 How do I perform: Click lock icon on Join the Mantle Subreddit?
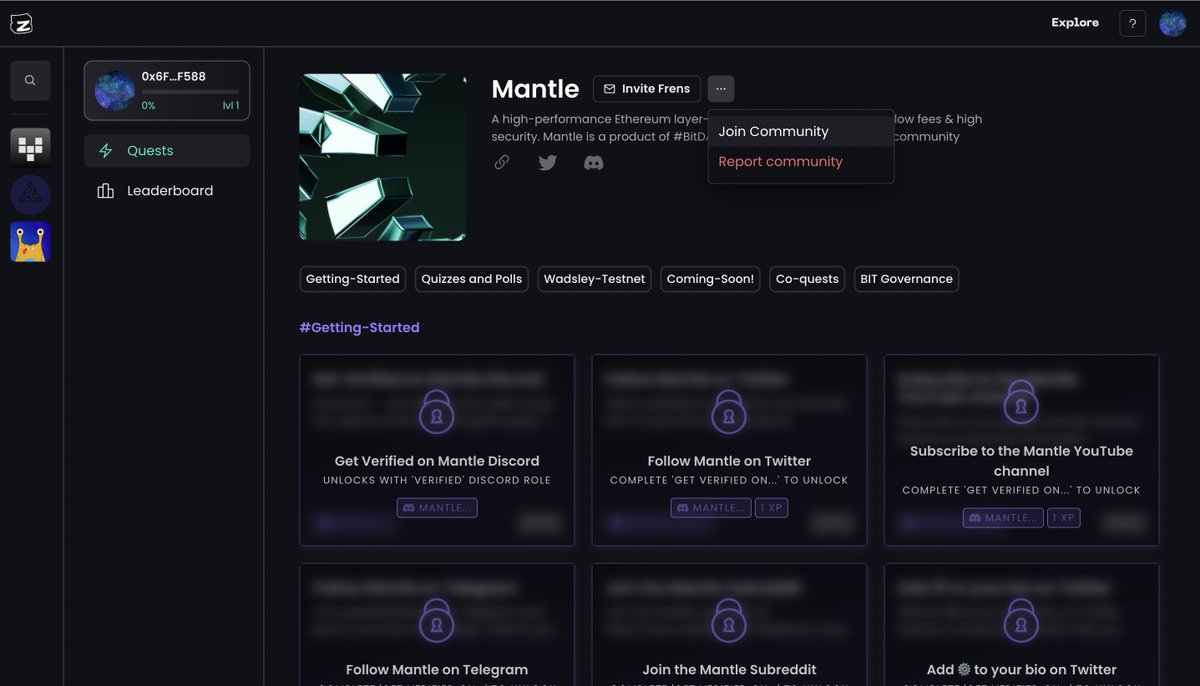point(729,619)
